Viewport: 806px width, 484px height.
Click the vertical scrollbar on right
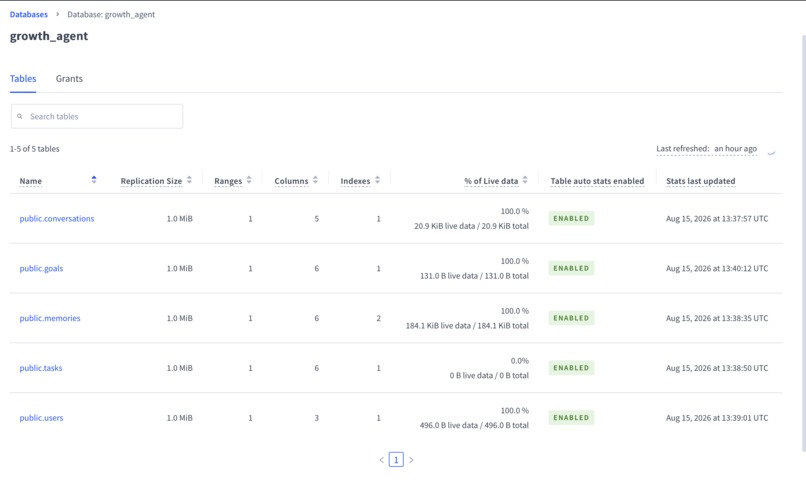click(803, 244)
